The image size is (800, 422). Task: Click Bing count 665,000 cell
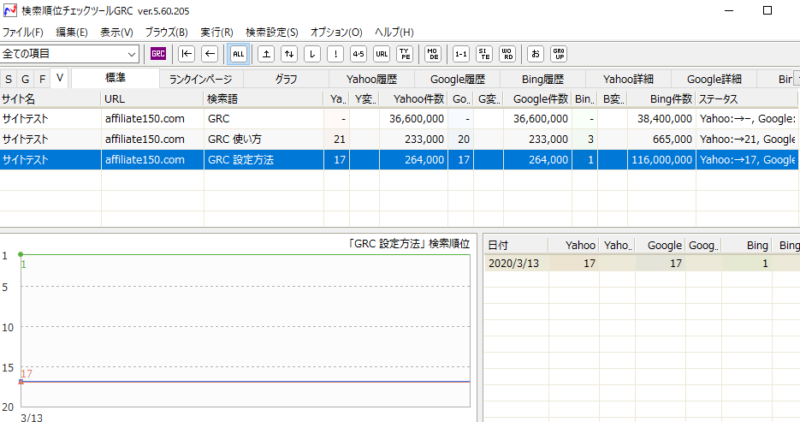[x=661, y=139]
